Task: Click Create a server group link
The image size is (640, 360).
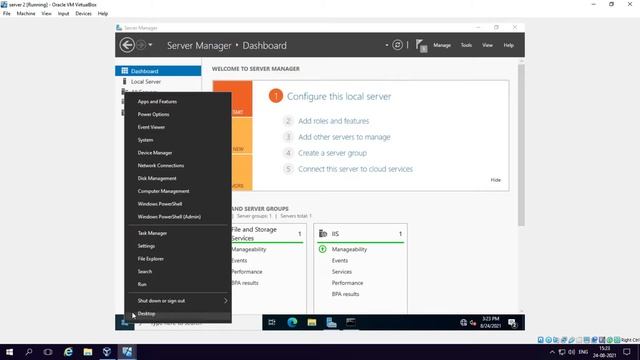Action: (332, 153)
